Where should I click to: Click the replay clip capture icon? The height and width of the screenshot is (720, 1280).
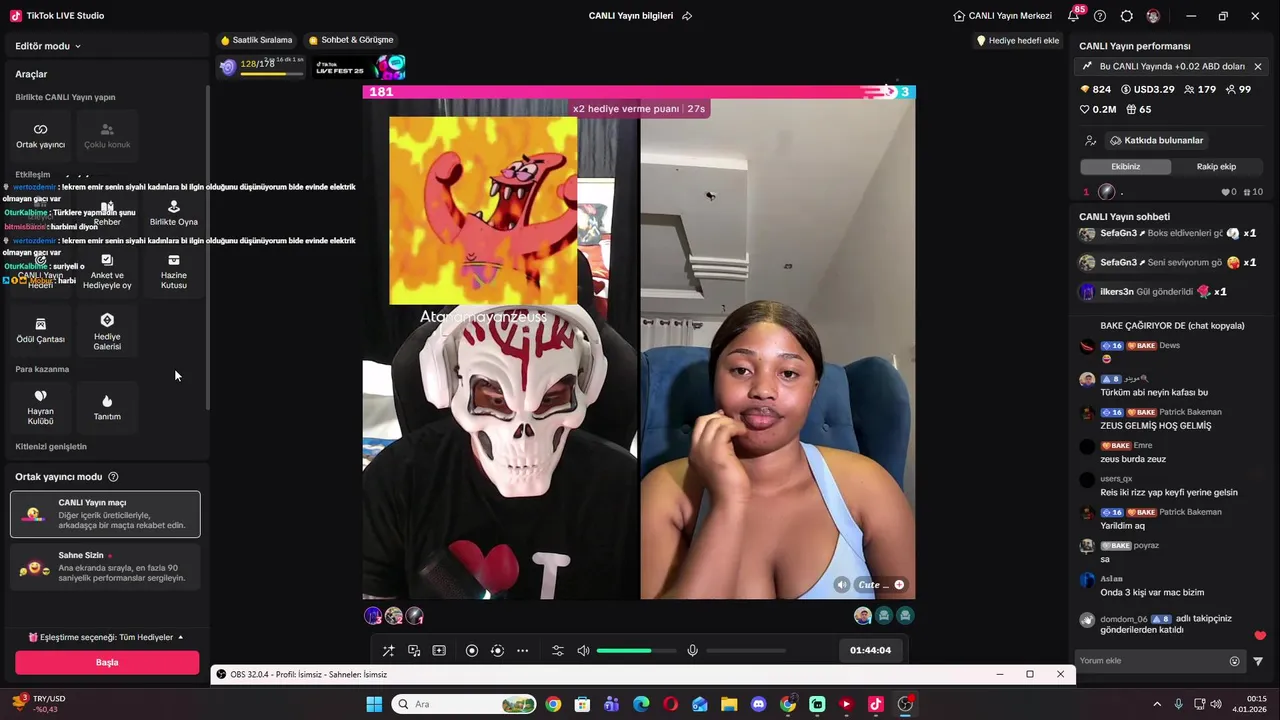pyautogui.click(x=497, y=651)
